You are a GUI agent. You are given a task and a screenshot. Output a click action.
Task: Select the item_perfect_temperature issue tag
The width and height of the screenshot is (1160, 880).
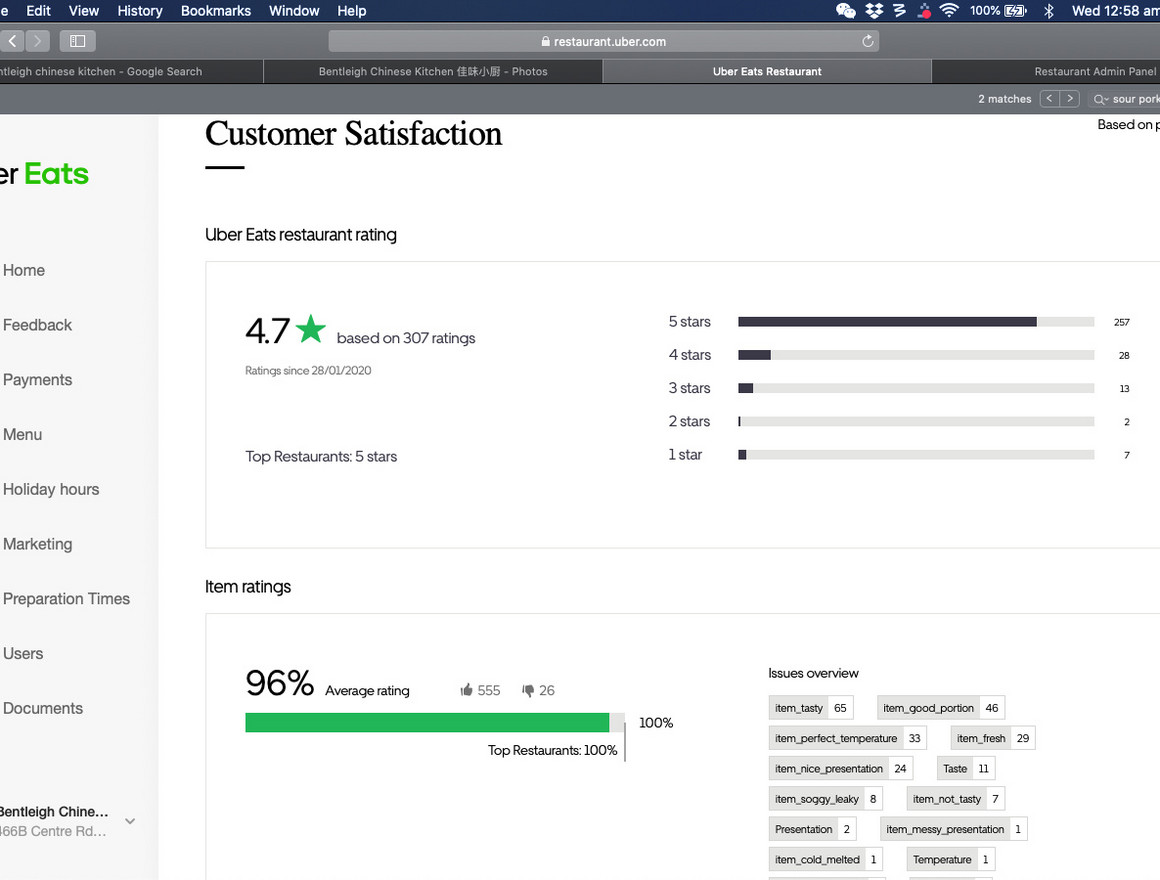[848, 738]
